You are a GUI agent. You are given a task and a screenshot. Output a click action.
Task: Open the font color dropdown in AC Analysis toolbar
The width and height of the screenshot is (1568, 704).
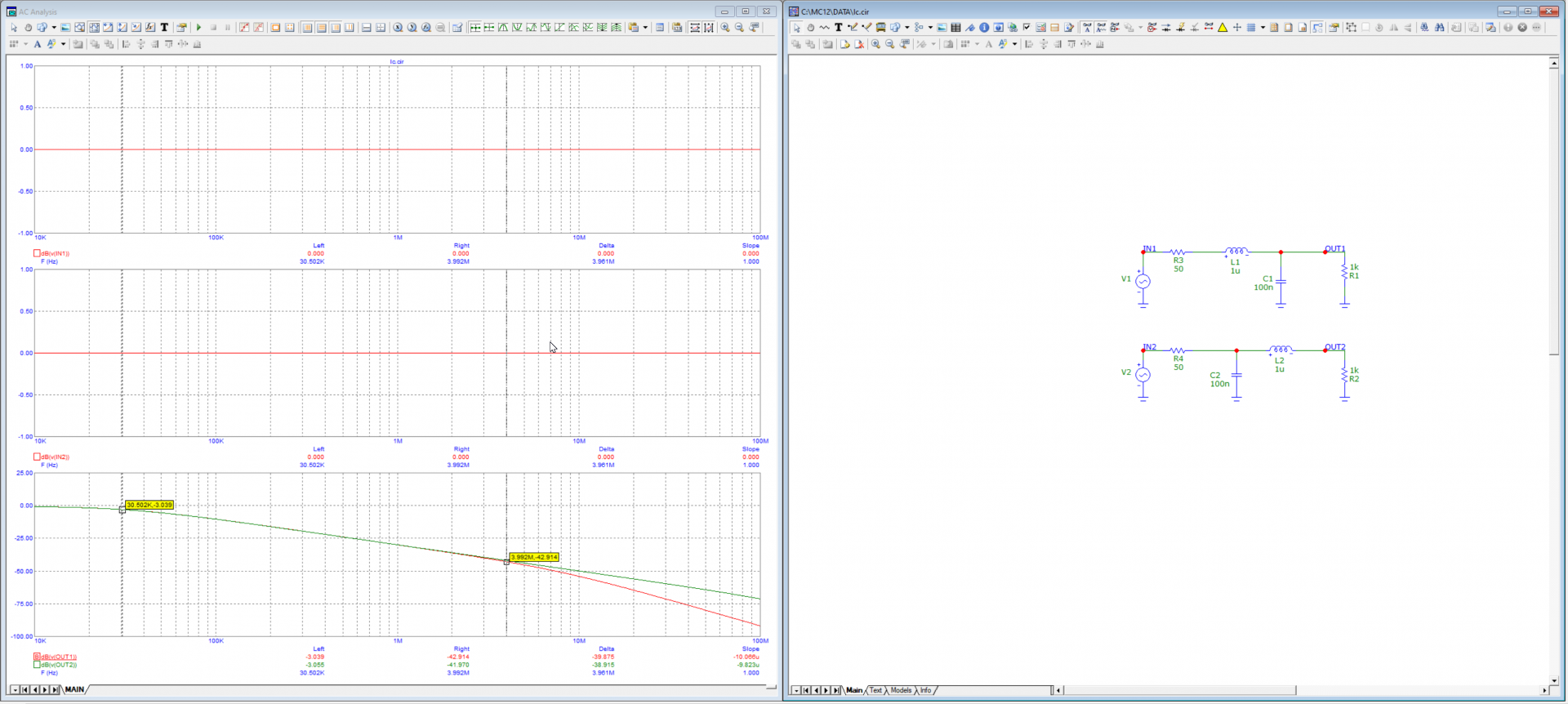coord(63,44)
